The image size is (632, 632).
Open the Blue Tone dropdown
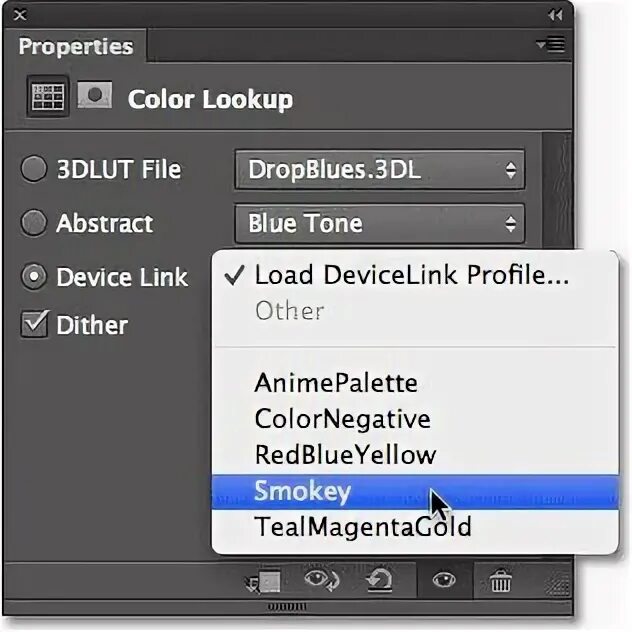(379, 223)
